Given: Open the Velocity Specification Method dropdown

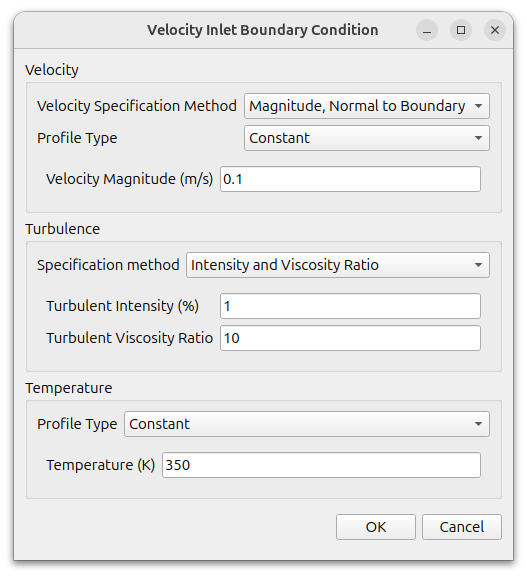Looking at the screenshot, I should click(367, 106).
